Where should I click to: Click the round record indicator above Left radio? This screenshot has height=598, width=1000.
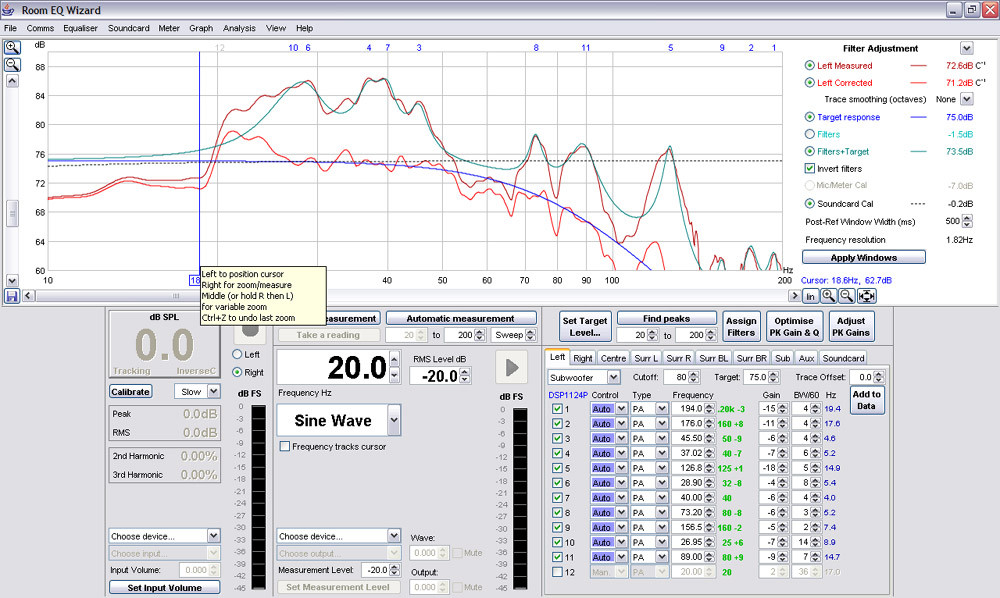(x=250, y=328)
